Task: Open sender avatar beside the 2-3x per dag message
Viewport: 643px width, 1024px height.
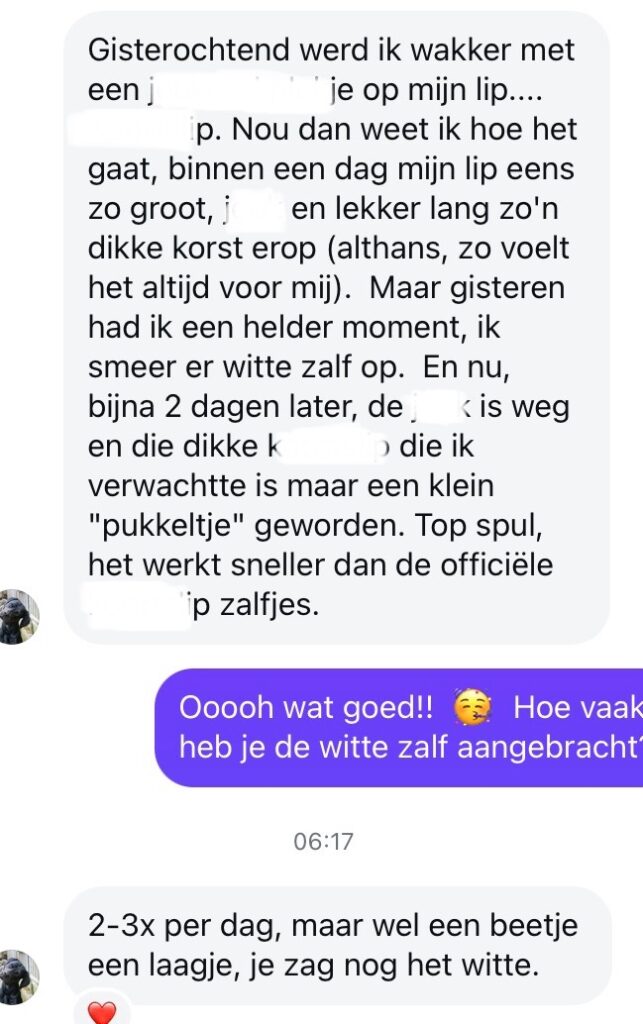Action: (x=19, y=977)
